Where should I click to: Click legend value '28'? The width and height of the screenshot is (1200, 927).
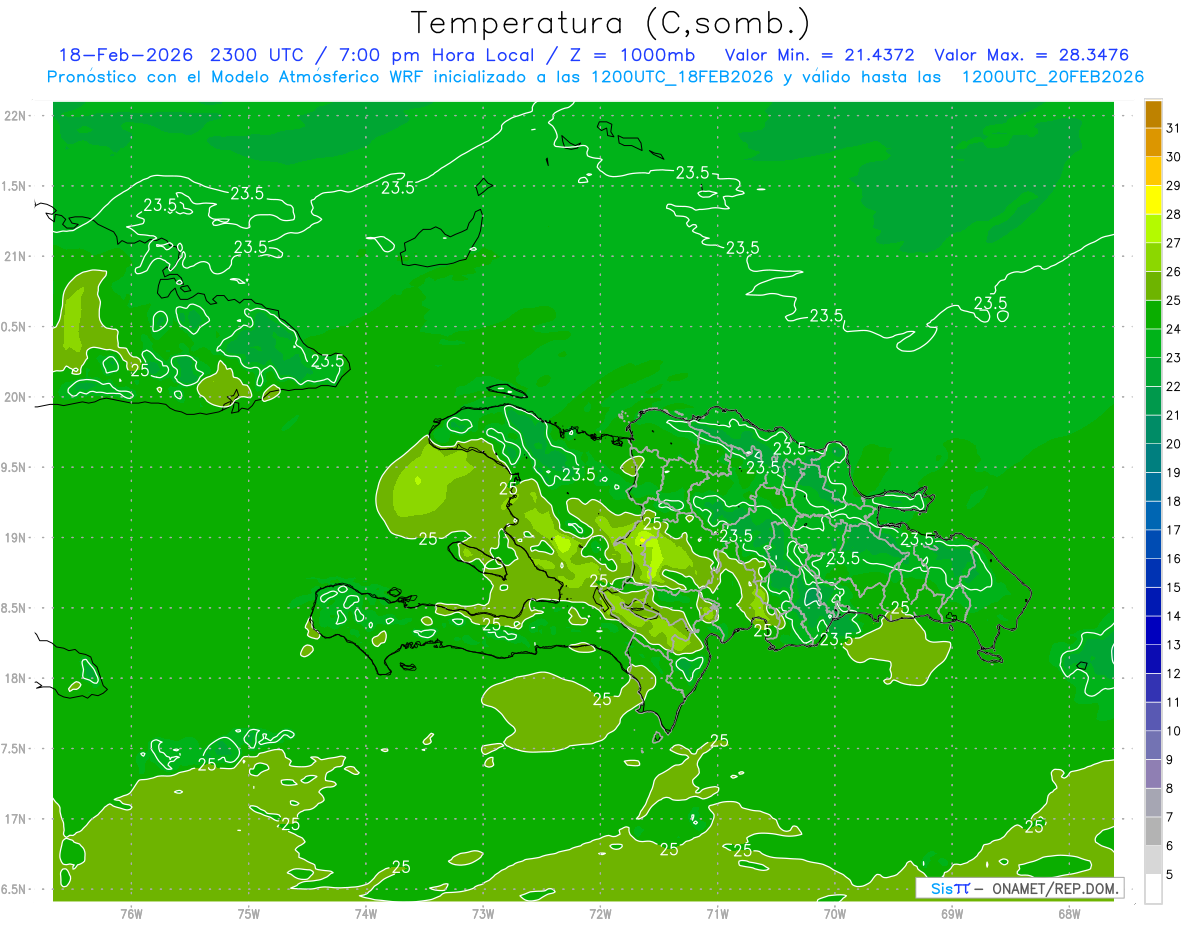click(x=1173, y=214)
